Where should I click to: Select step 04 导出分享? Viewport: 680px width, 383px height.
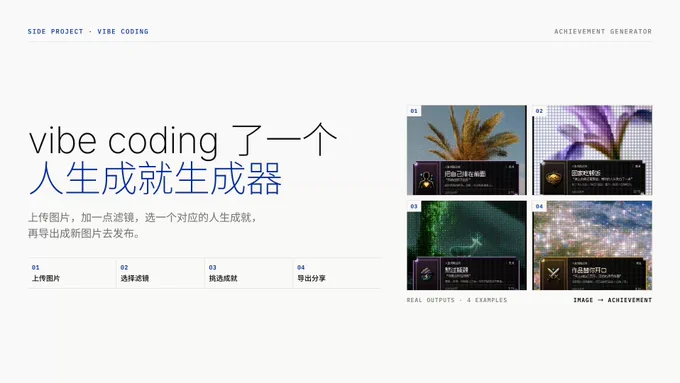click(x=338, y=273)
